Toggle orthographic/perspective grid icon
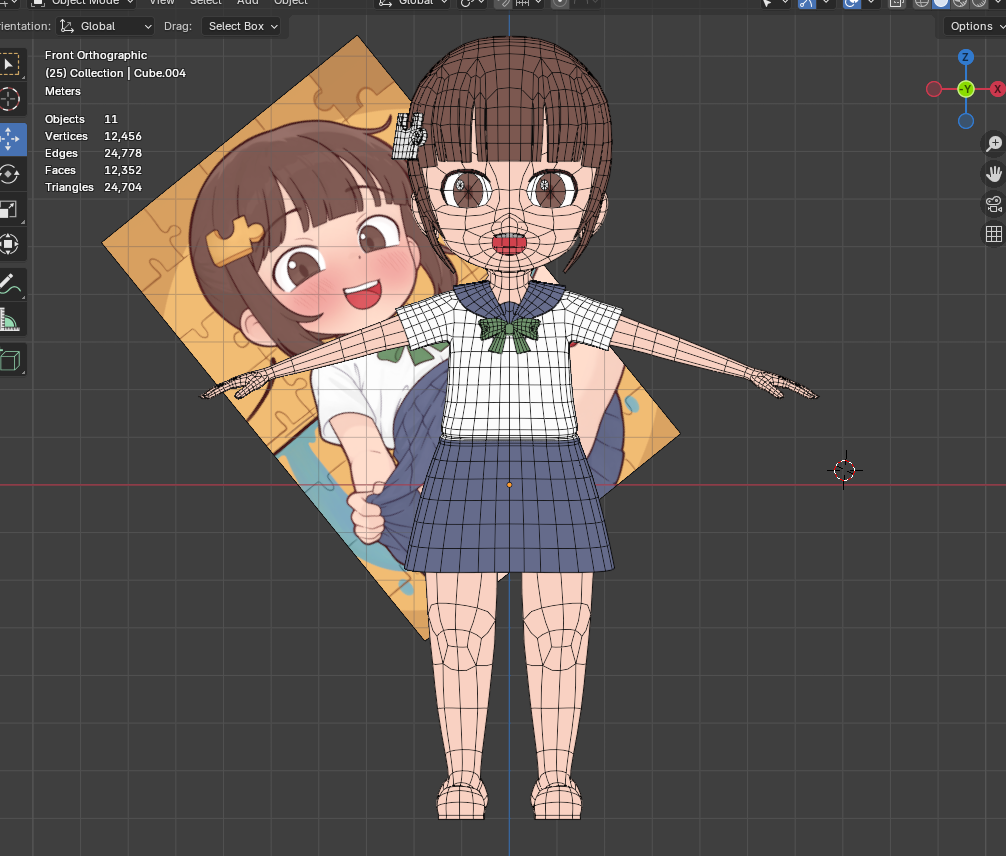This screenshot has width=1006, height=856. pyautogui.click(x=994, y=234)
